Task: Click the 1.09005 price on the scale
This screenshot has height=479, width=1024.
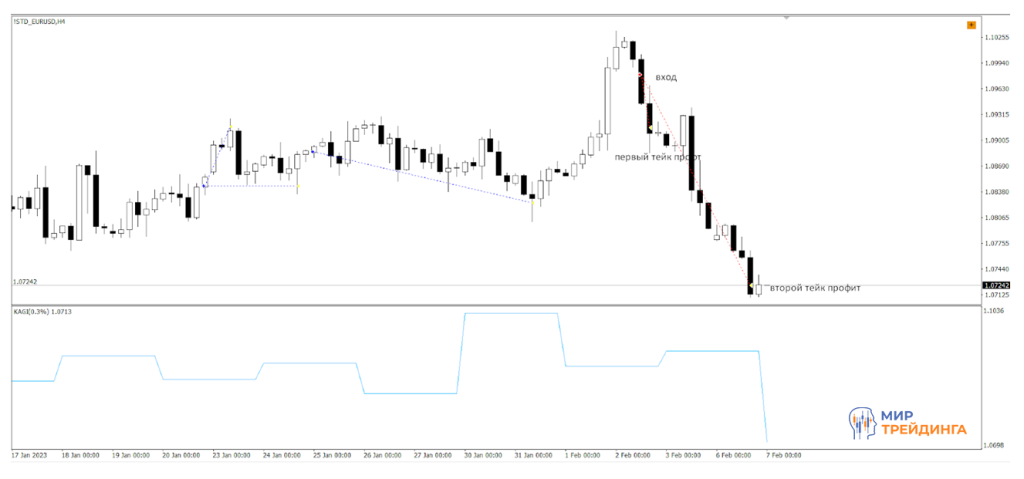Action: coord(996,141)
